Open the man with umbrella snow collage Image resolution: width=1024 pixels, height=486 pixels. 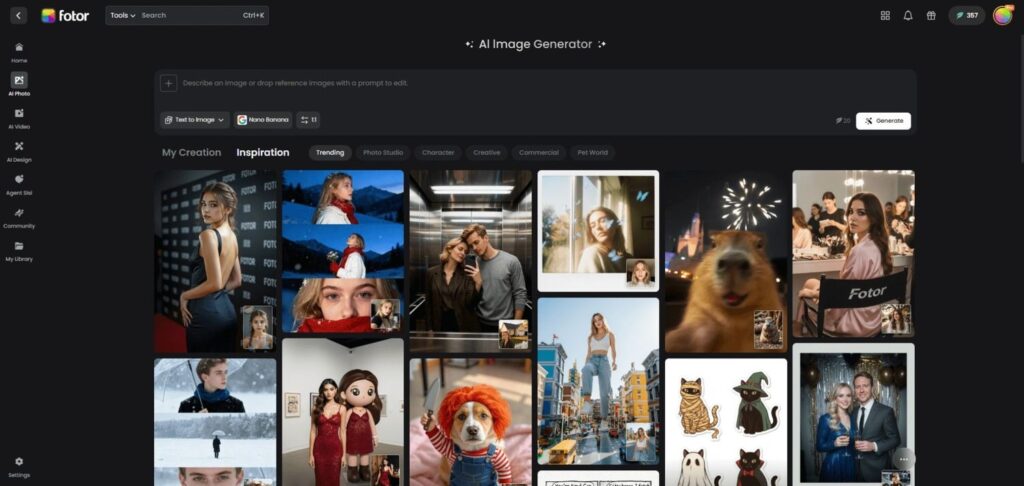pos(215,422)
